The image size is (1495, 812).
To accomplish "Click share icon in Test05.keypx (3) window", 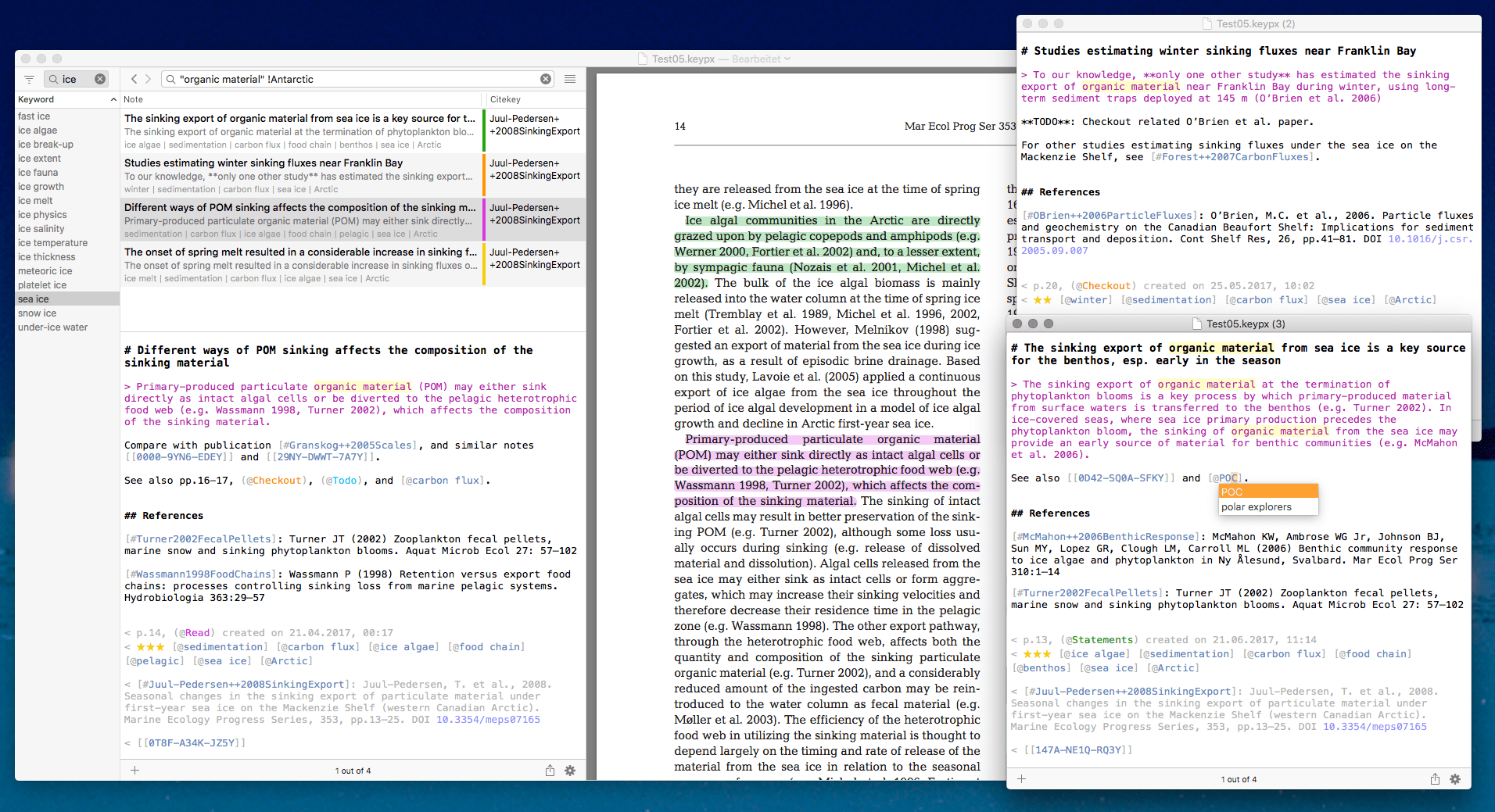I will coord(1435,779).
